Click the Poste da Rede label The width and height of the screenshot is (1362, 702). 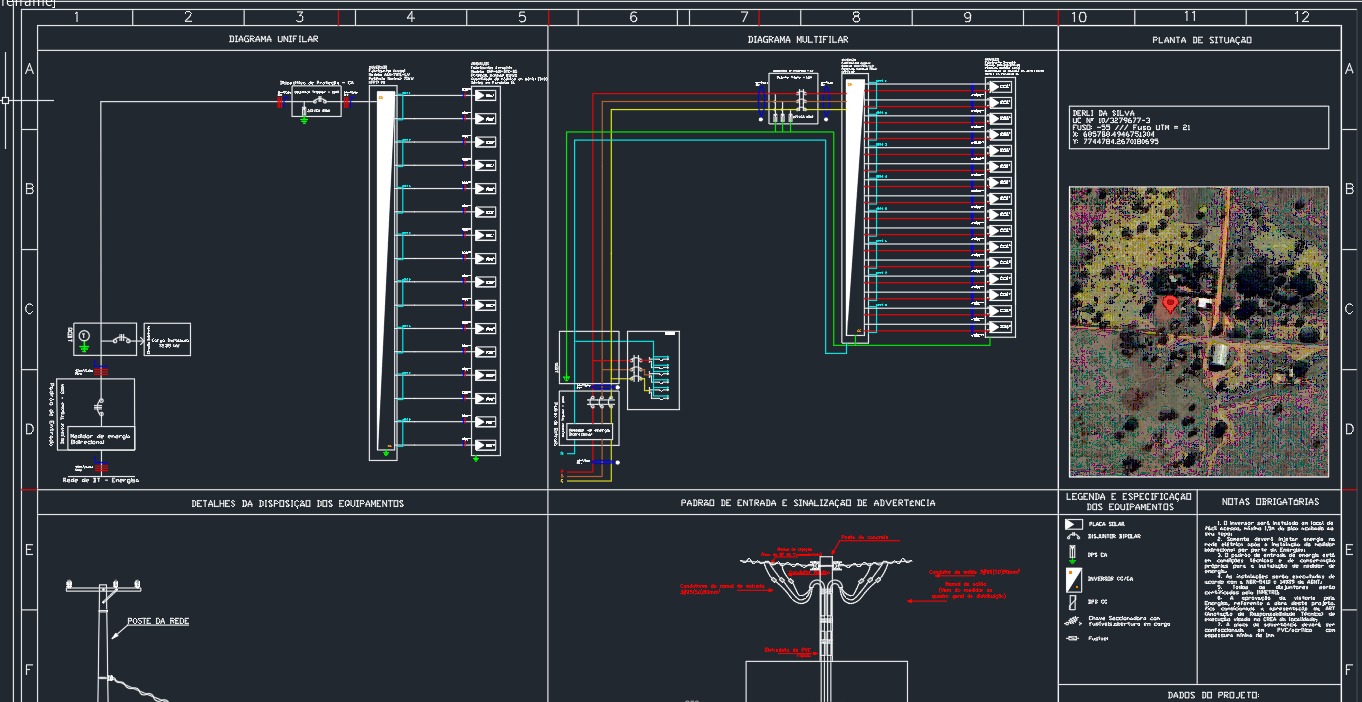click(158, 621)
